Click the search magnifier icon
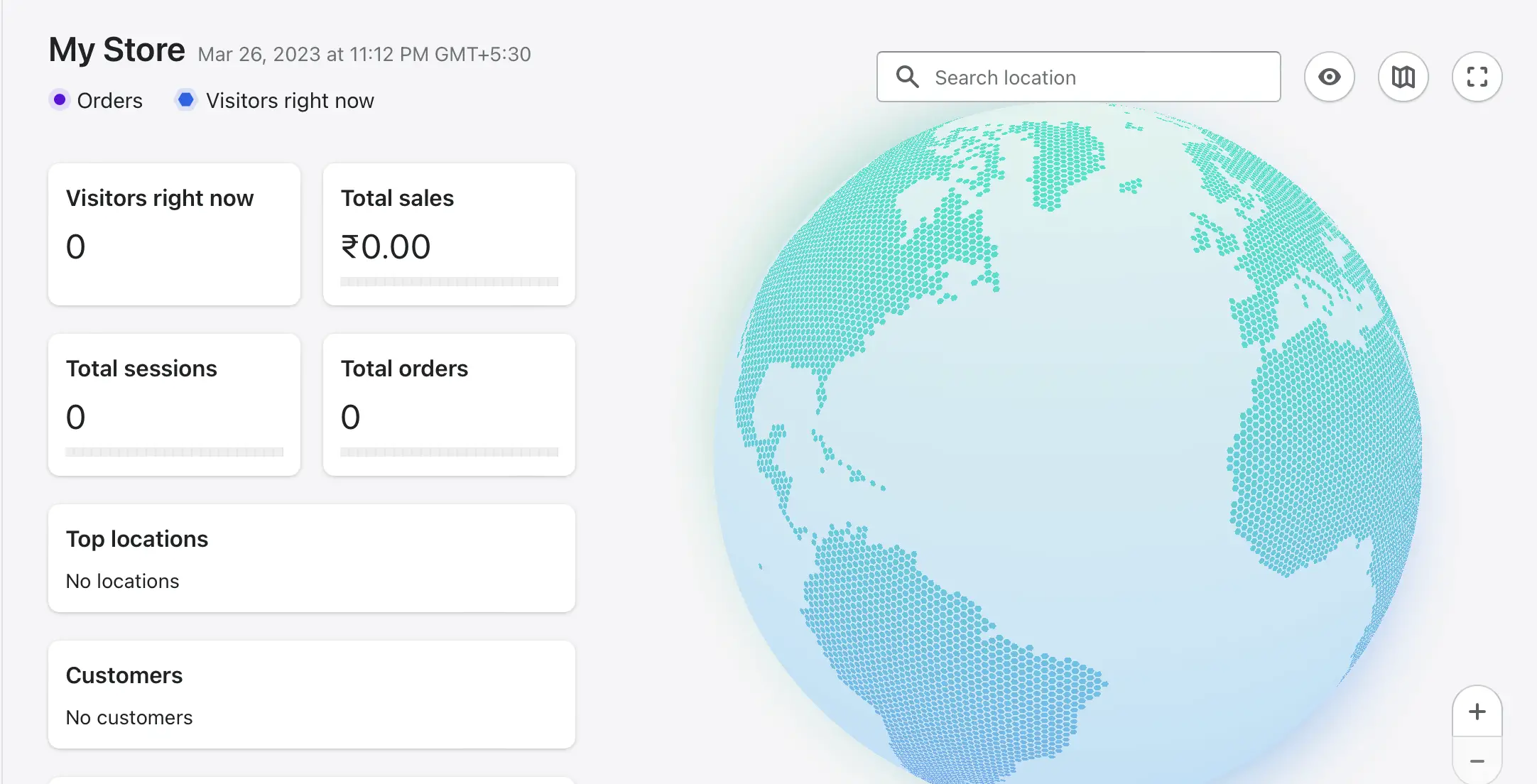Viewport: 1537px width, 784px height. (x=907, y=77)
